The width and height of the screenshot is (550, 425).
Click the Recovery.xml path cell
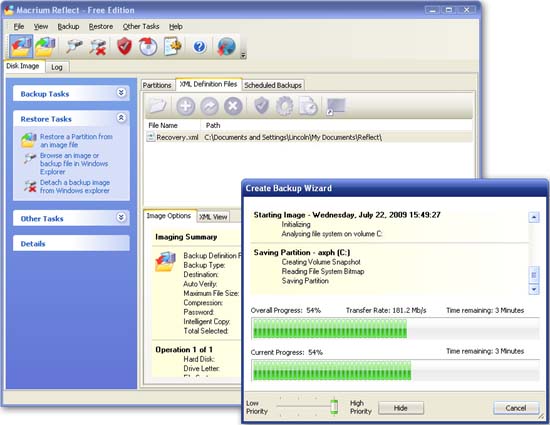tap(293, 137)
